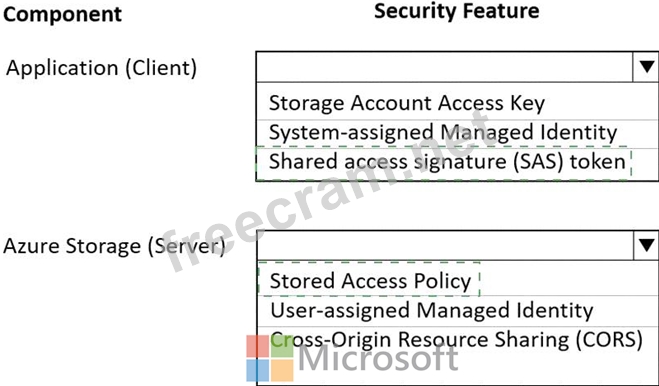Image resolution: width=659 pixels, height=386 pixels.
Task: Expand the Azure Storage (Server) dropdown arrow
Action: coord(646,245)
